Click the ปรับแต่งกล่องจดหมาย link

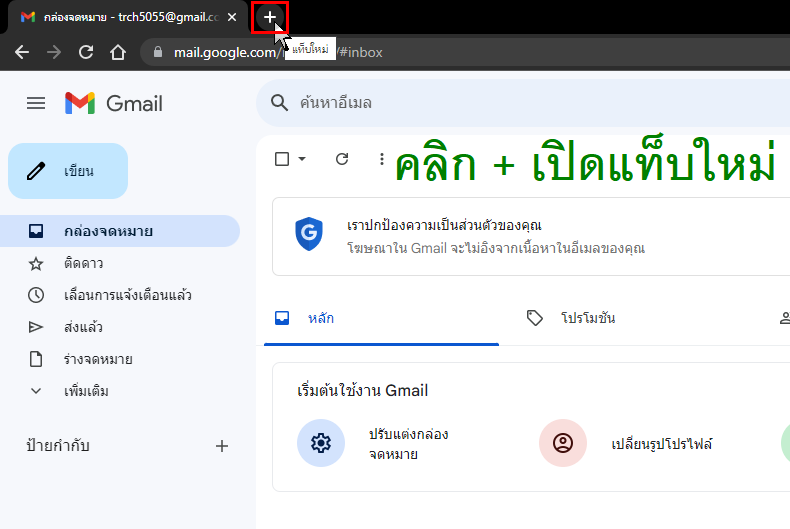(409, 444)
